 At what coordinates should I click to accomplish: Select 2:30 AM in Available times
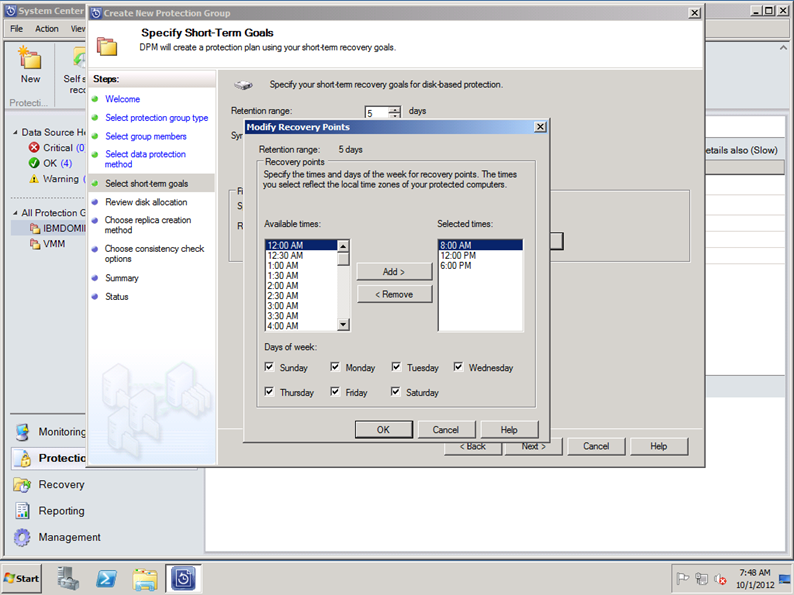coord(301,296)
